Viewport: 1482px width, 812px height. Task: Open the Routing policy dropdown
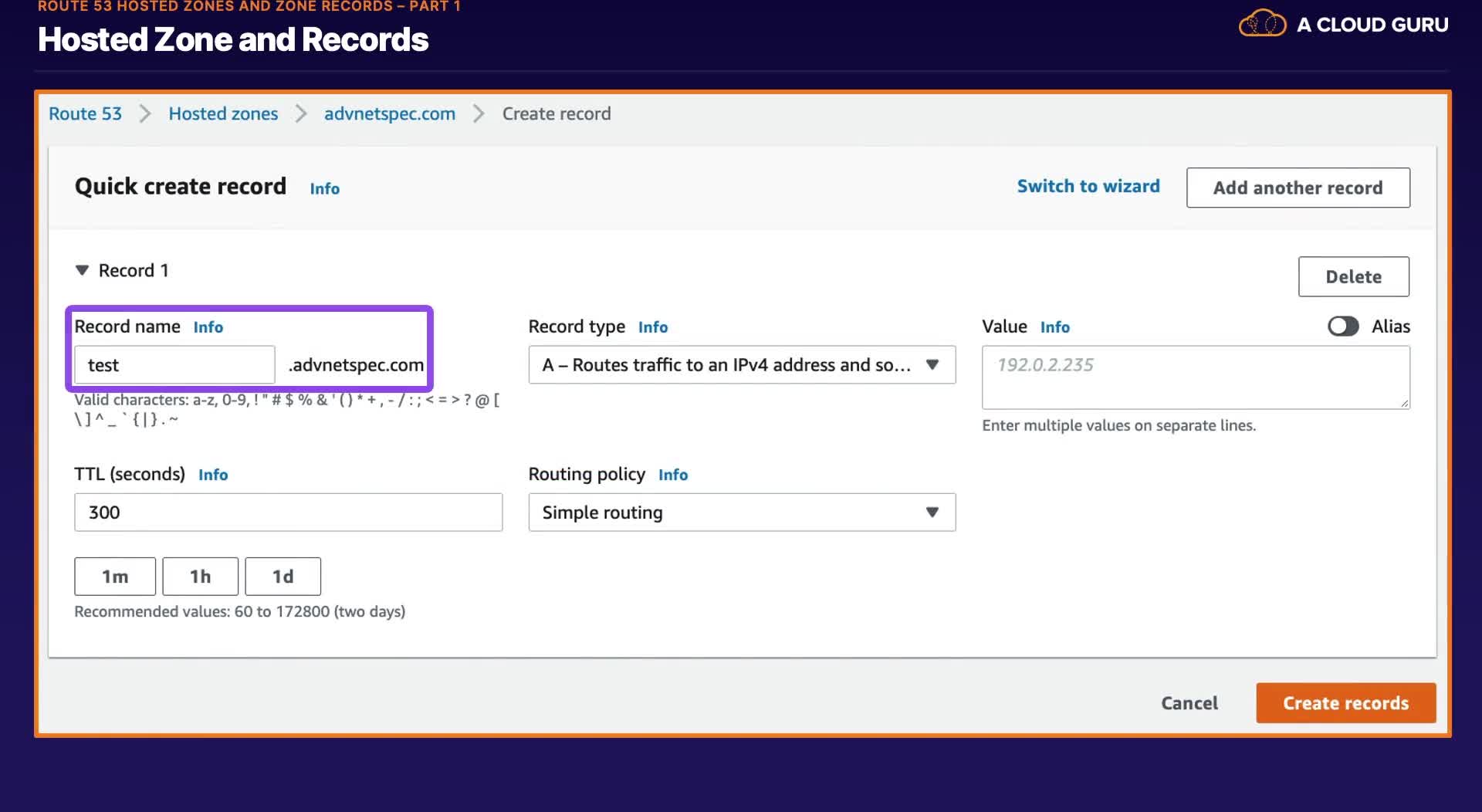742,513
